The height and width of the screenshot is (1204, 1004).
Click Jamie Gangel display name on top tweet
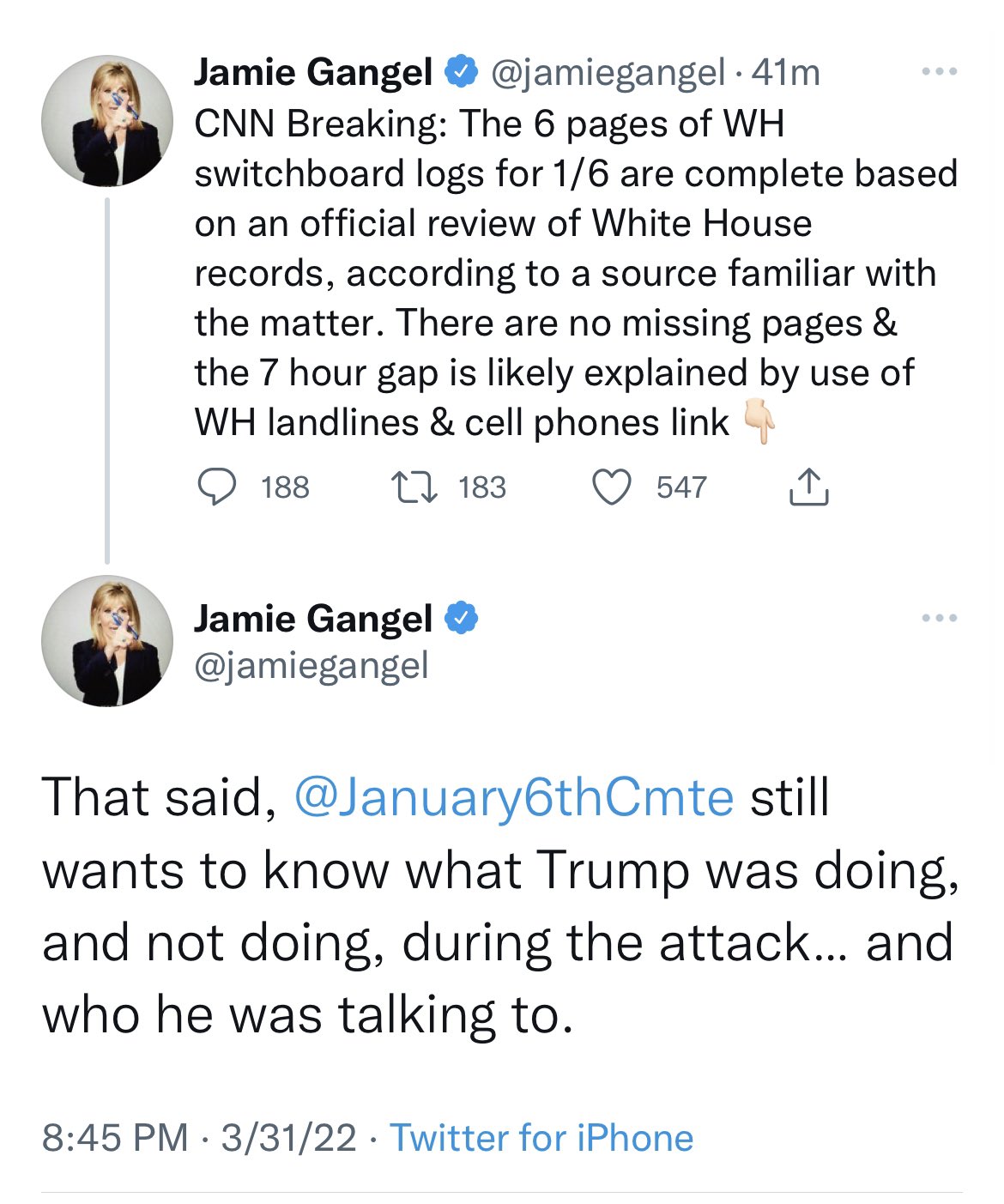pos(313,73)
